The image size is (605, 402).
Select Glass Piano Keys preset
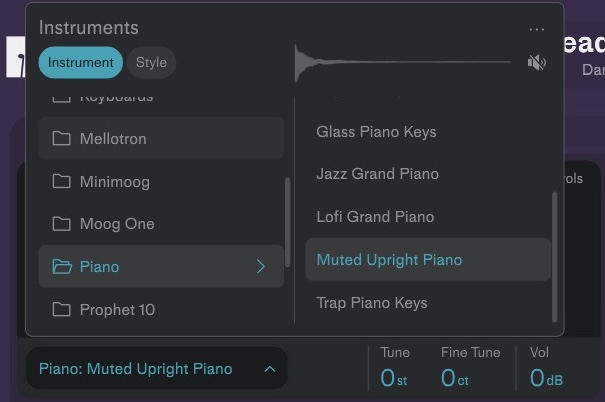[x=376, y=131]
